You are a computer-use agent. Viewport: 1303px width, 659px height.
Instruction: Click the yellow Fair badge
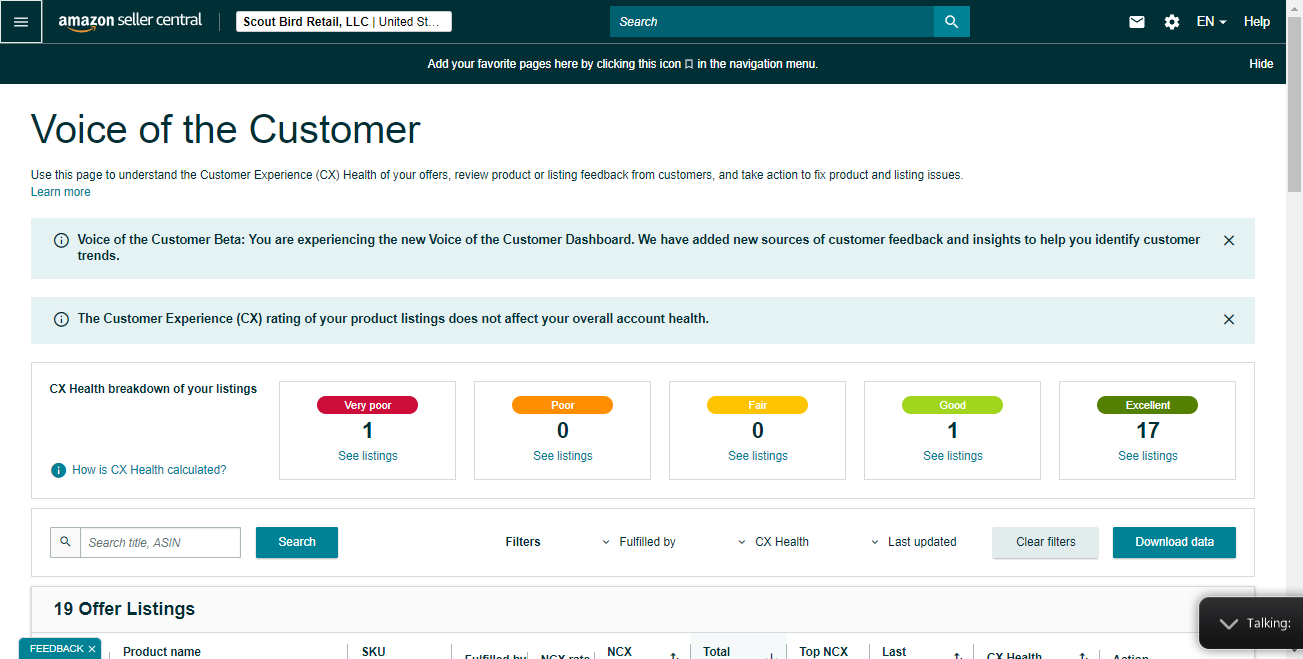tap(758, 405)
